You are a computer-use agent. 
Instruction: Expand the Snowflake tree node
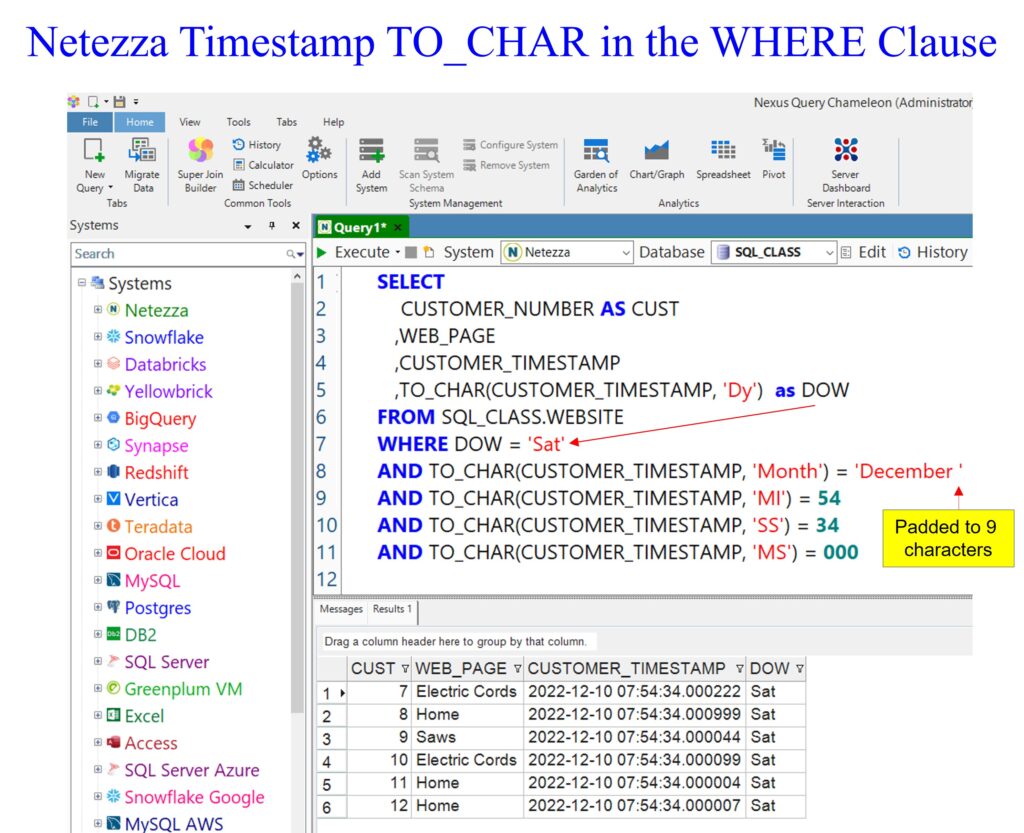coord(98,337)
